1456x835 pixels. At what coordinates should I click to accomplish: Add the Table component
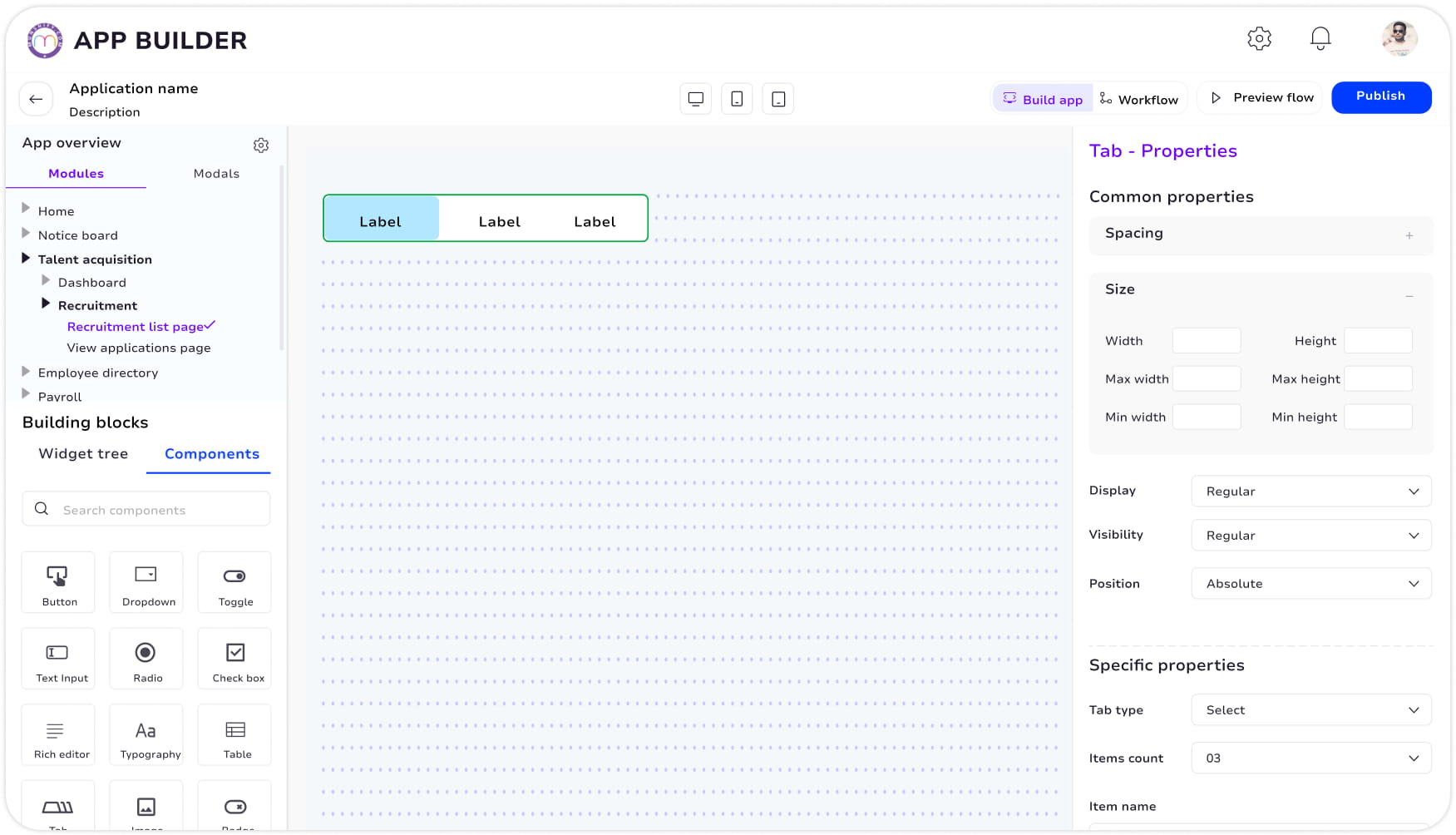[x=234, y=735]
